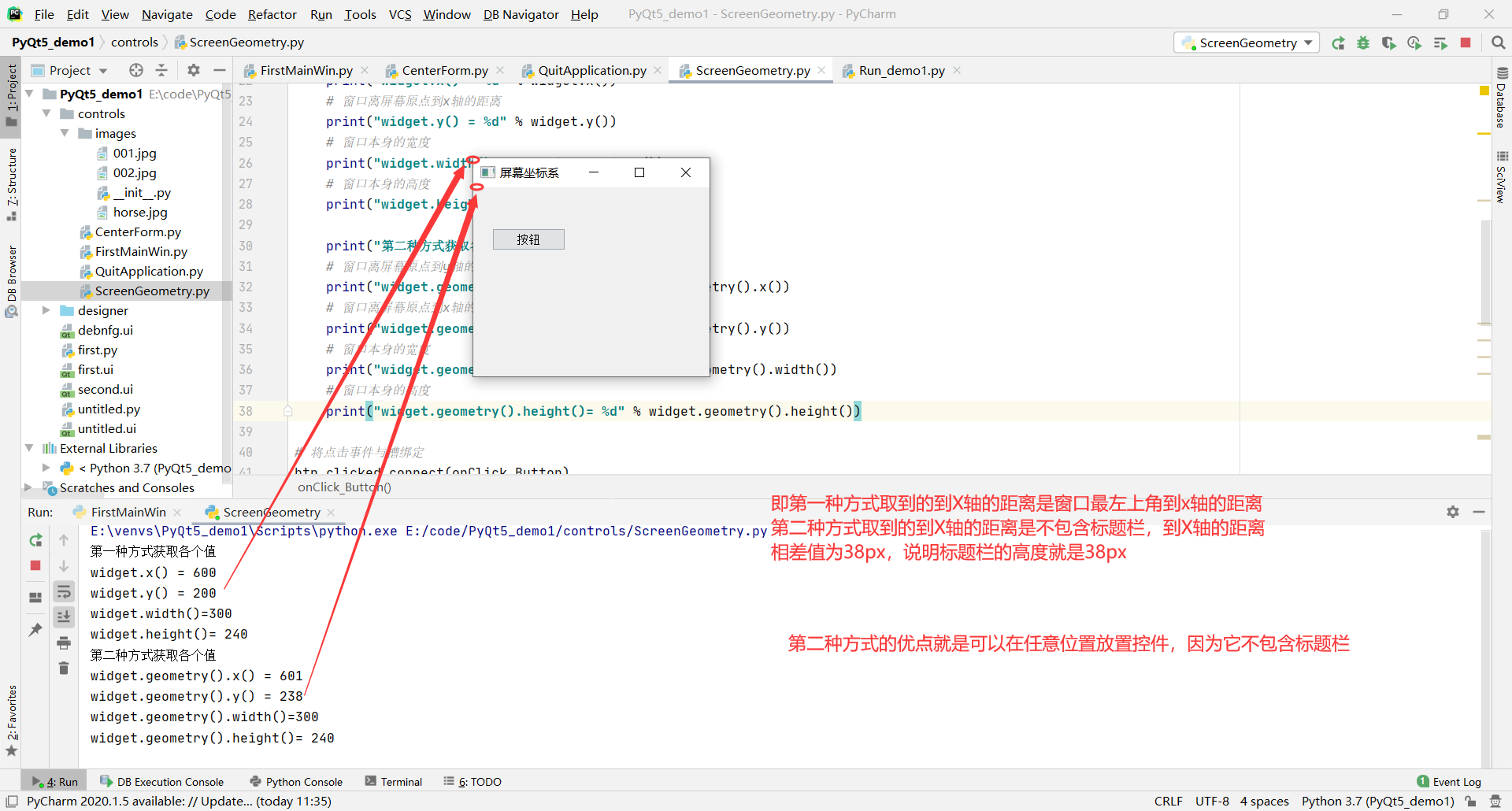Rerun ScreenGeometry in Run panel

pyautogui.click(x=35, y=540)
